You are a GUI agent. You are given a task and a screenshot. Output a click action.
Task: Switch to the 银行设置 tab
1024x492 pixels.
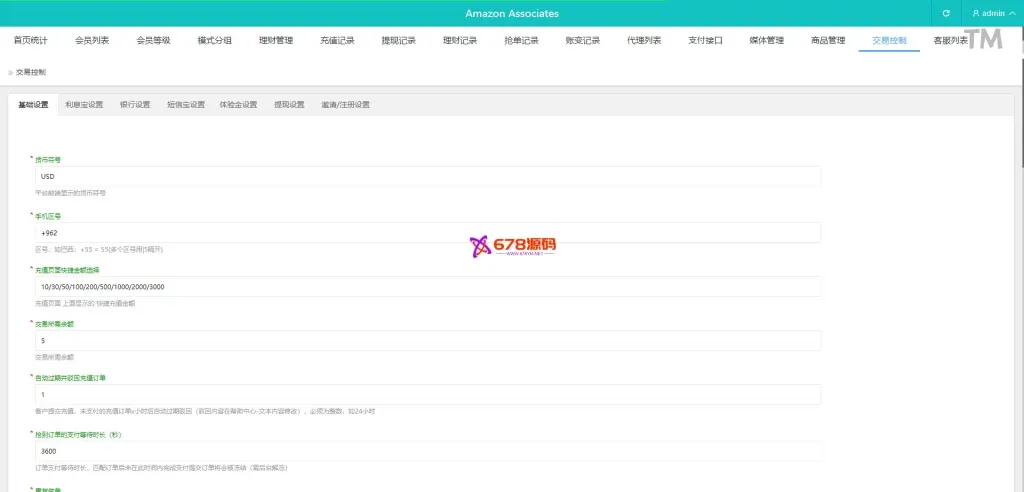coord(135,104)
